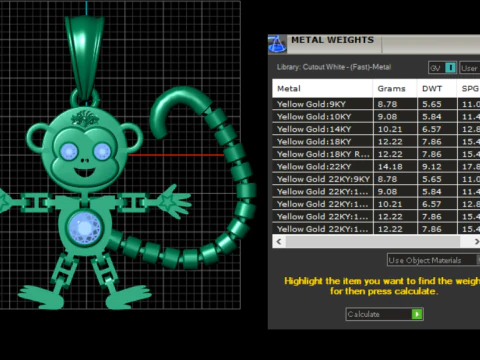This screenshot has width=480, height=360.
Task: Select the monkey pendant bail in viewport
Action: (85, 57)
